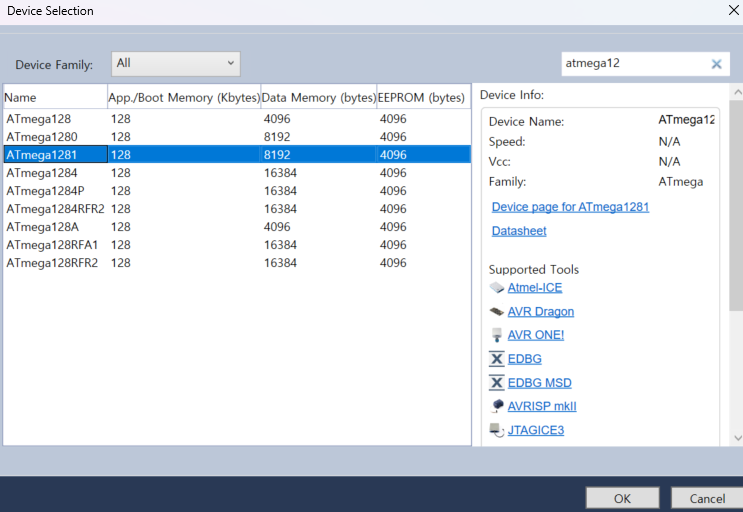The width and height of the screenshot is (743, 512).
Task: Click the AVRISP mkII tool icon
Action: (497, 406)
